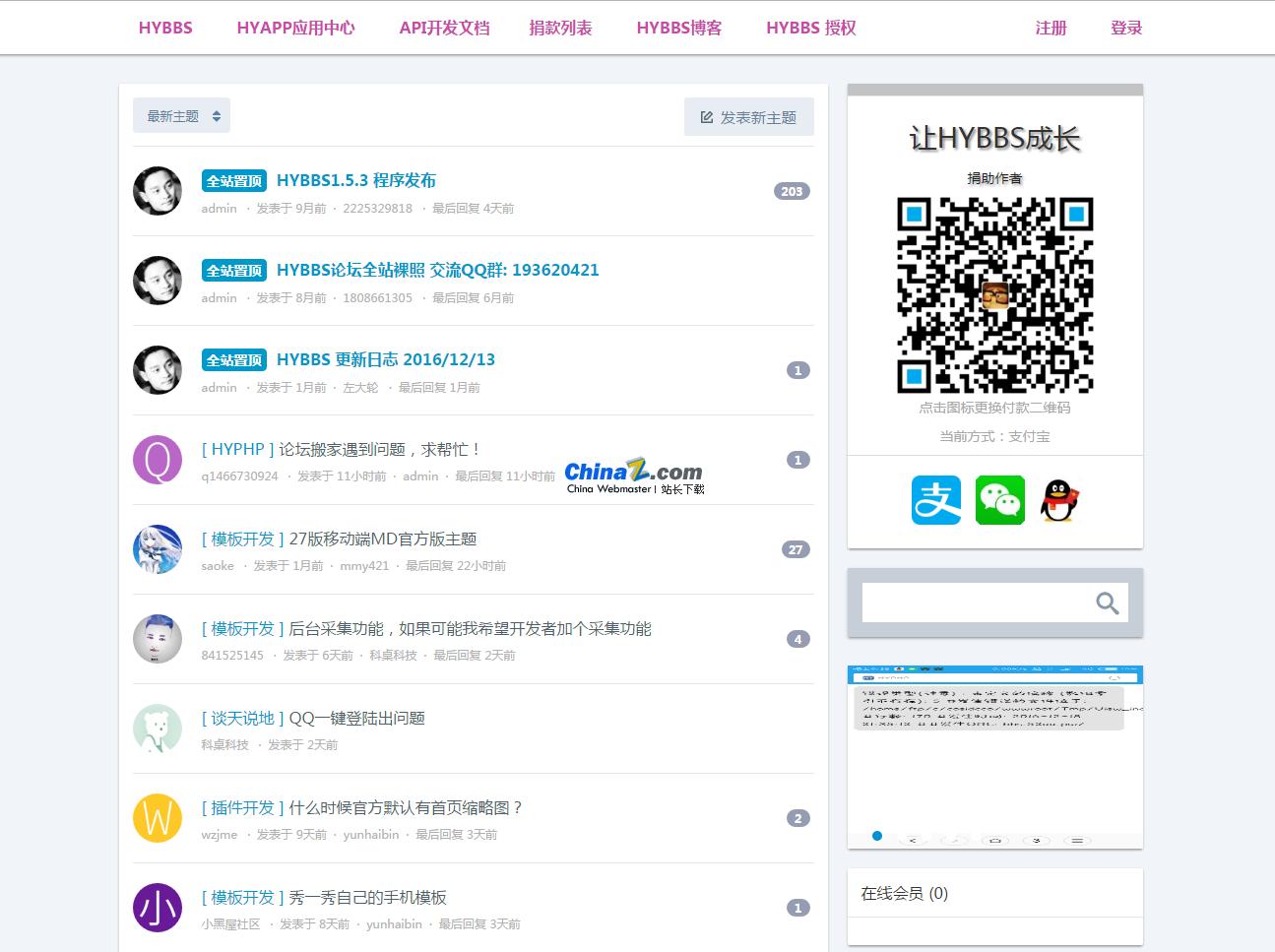This screenshot has width=1275, height=952.
Task: Open post HYBBS 更新日志 2016/12/13
Action: (386, 359)
